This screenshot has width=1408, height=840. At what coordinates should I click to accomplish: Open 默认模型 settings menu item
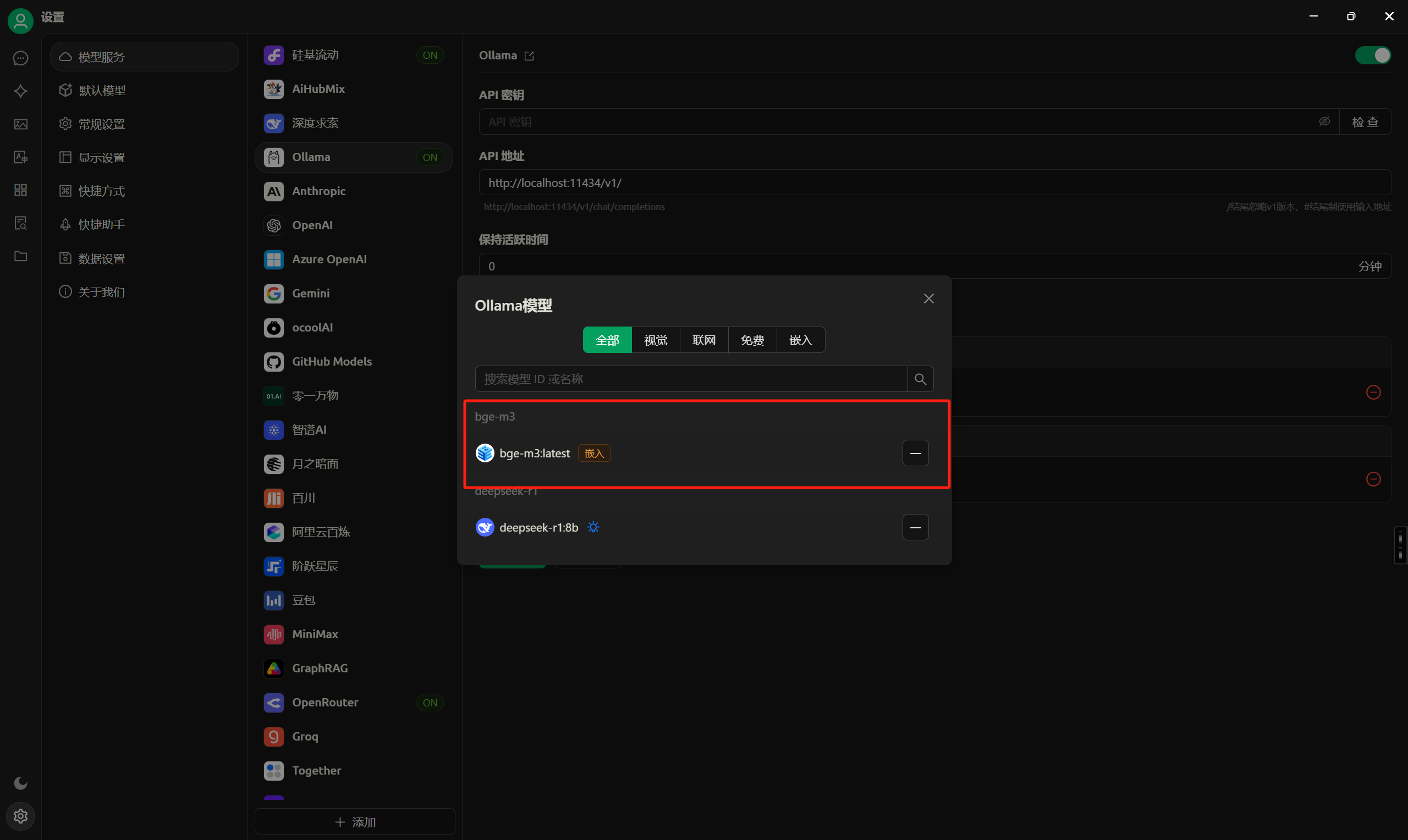pyautogui.click(x=102, y=91)
